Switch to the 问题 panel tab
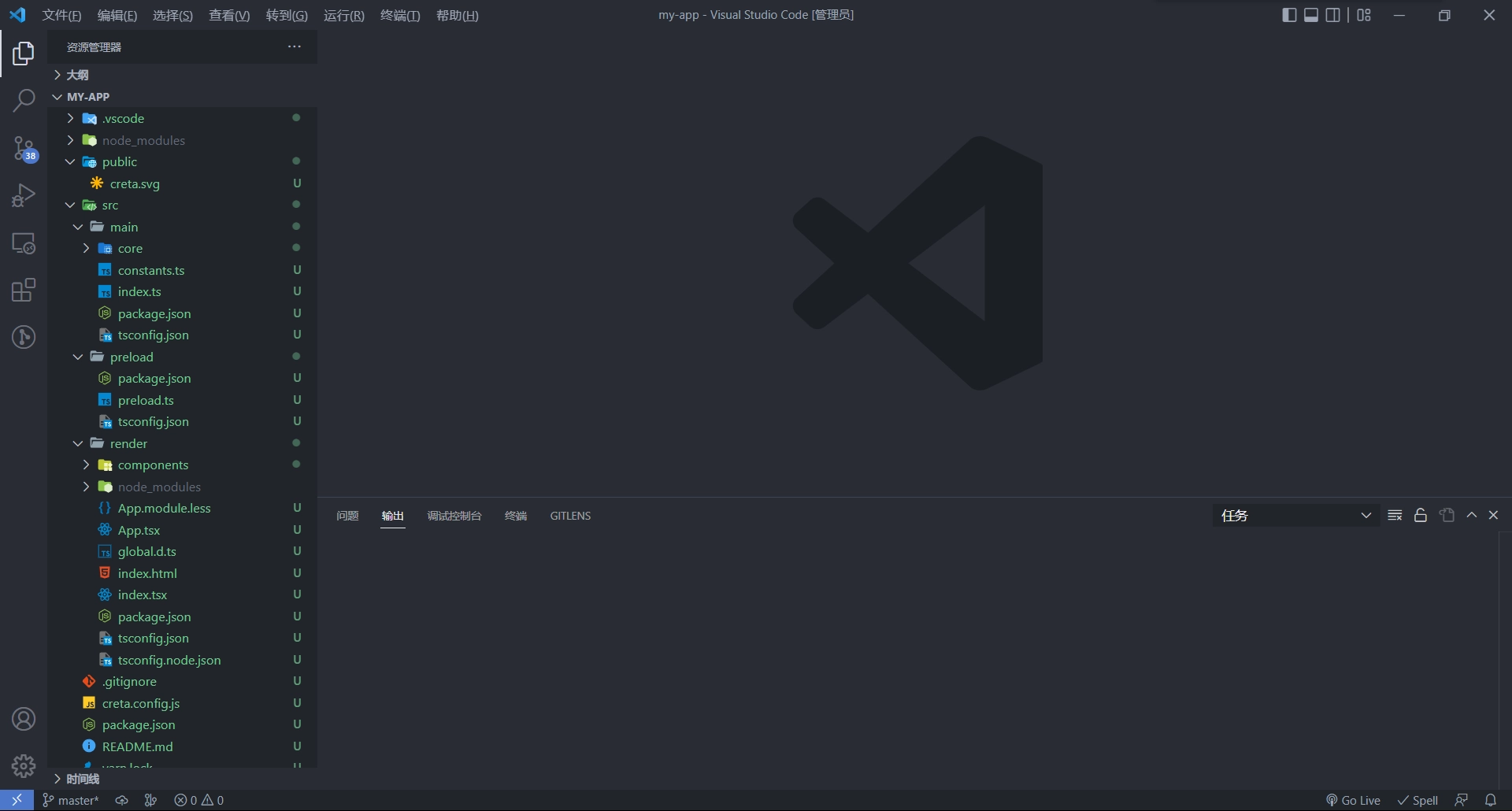1512x811 pixels. click(x=347, y=516)
